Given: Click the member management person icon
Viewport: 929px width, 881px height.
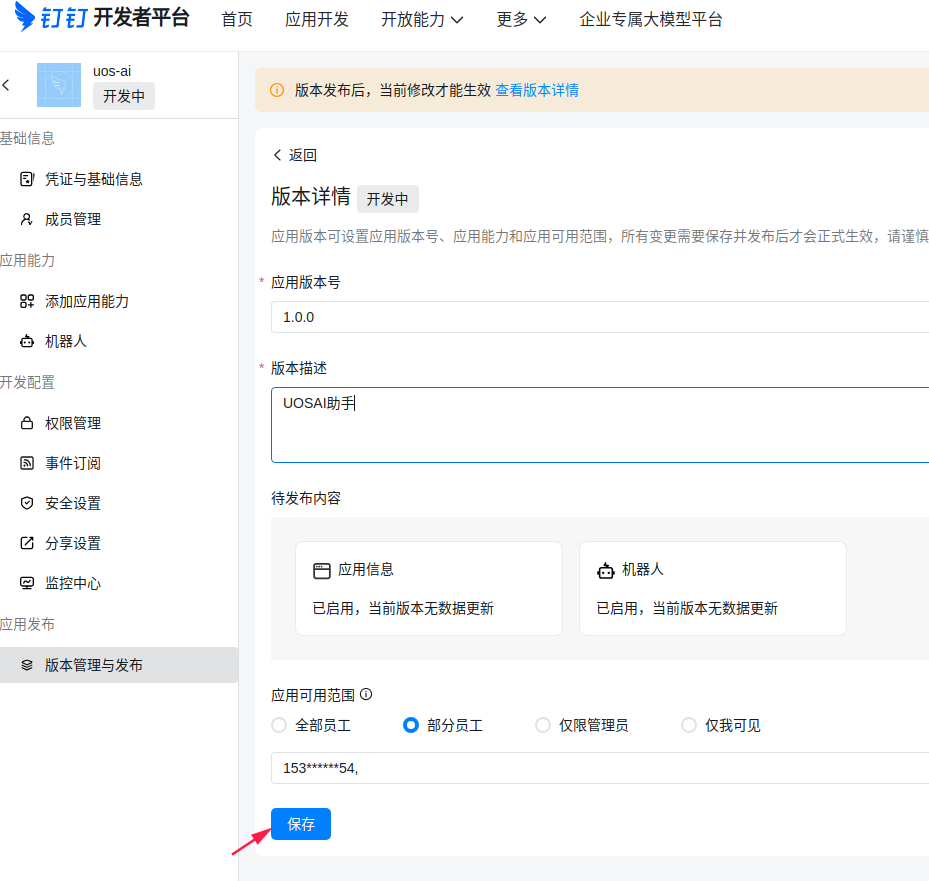Looking at the screenshot, I should click(27, 219).
